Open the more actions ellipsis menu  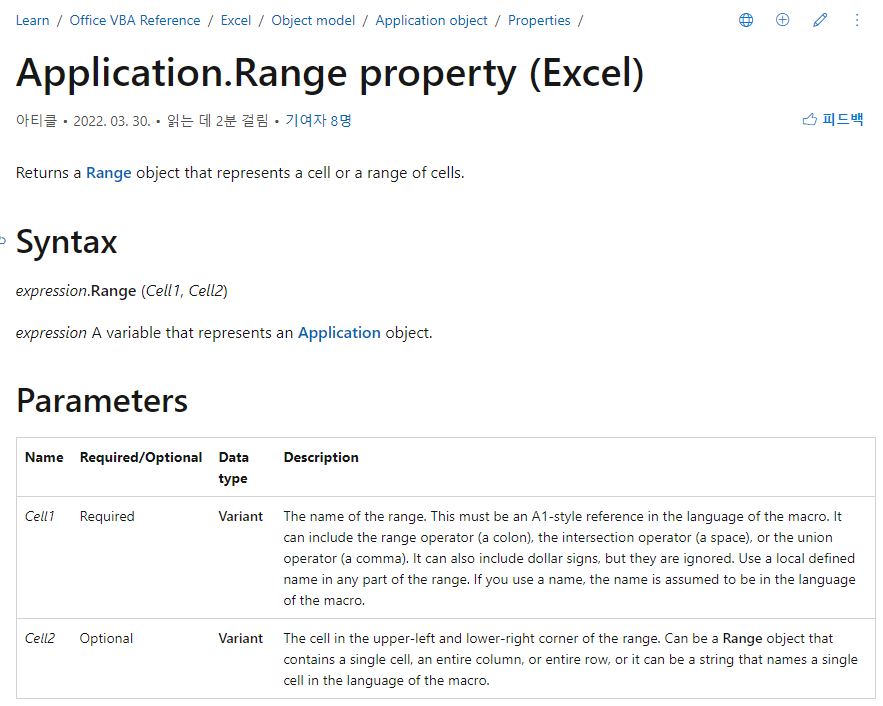point(857,19)
